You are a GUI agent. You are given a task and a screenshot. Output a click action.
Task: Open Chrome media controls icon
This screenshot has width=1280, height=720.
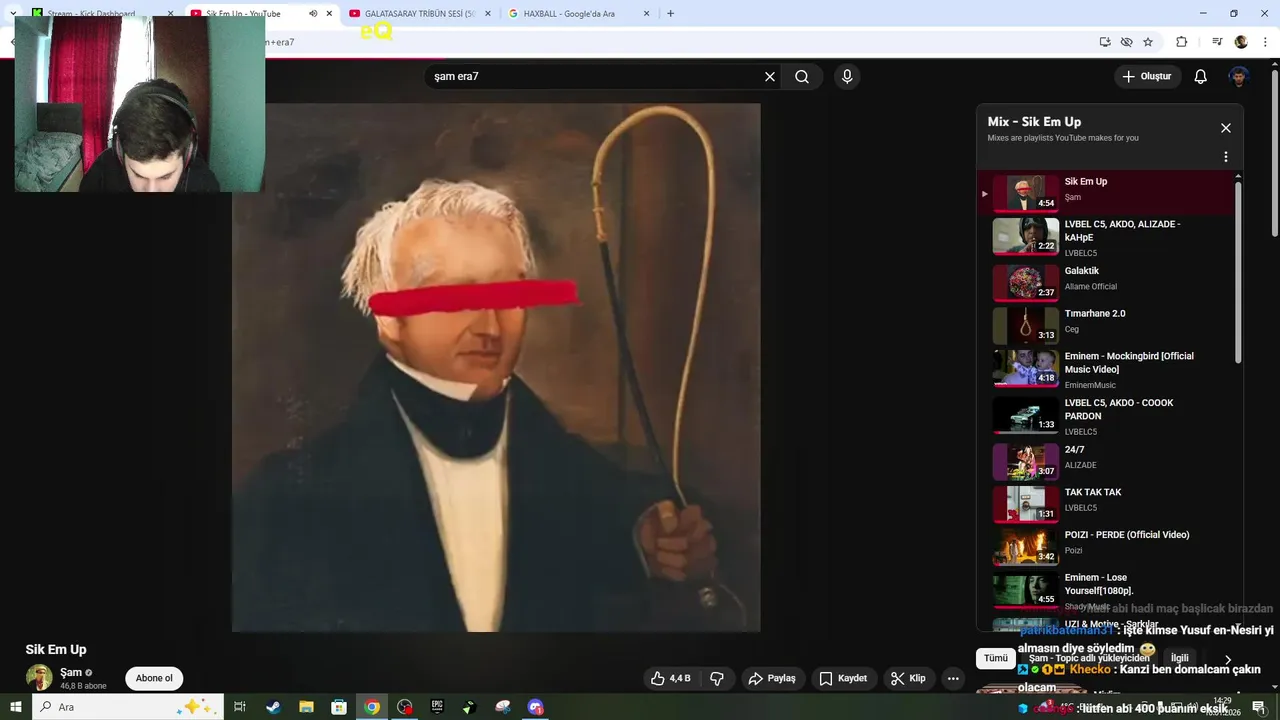click(1217, 42)
